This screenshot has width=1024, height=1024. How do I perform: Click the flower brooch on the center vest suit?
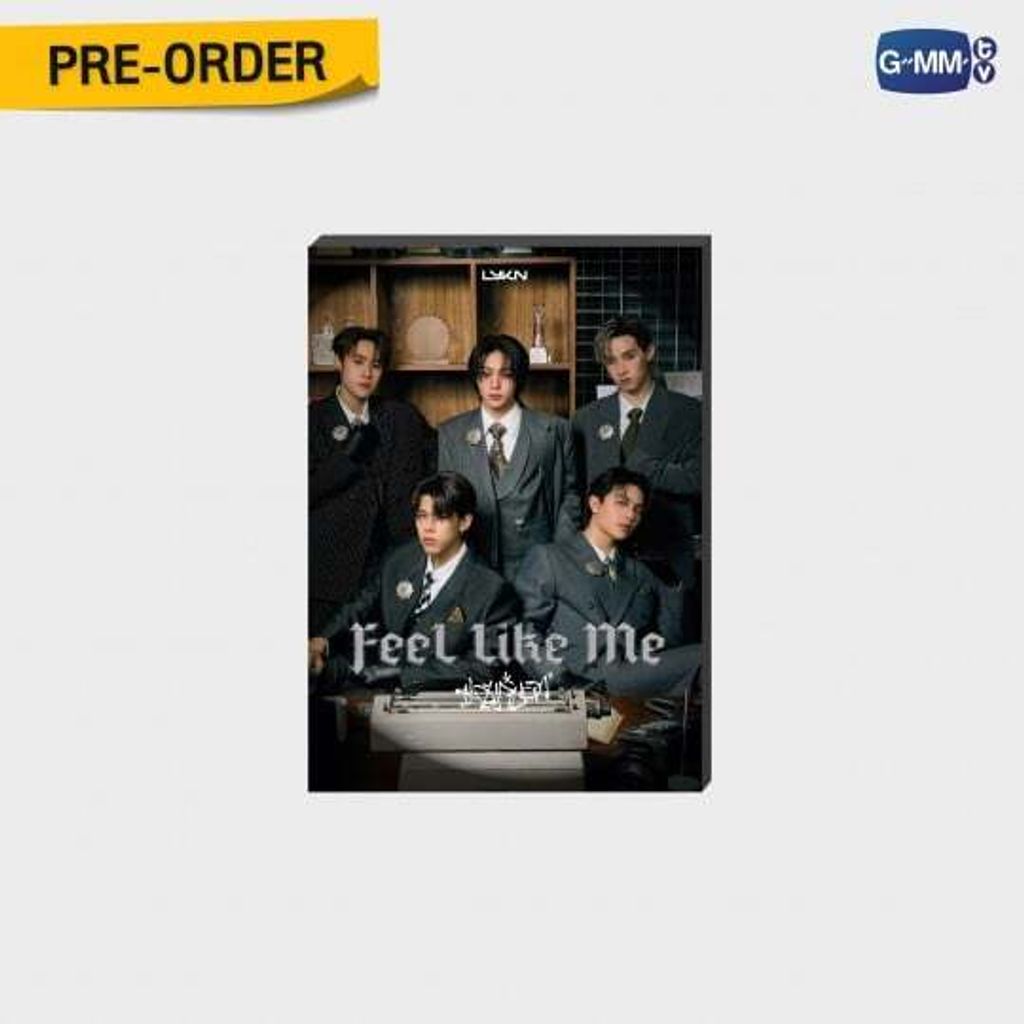[x=475, y=436]
